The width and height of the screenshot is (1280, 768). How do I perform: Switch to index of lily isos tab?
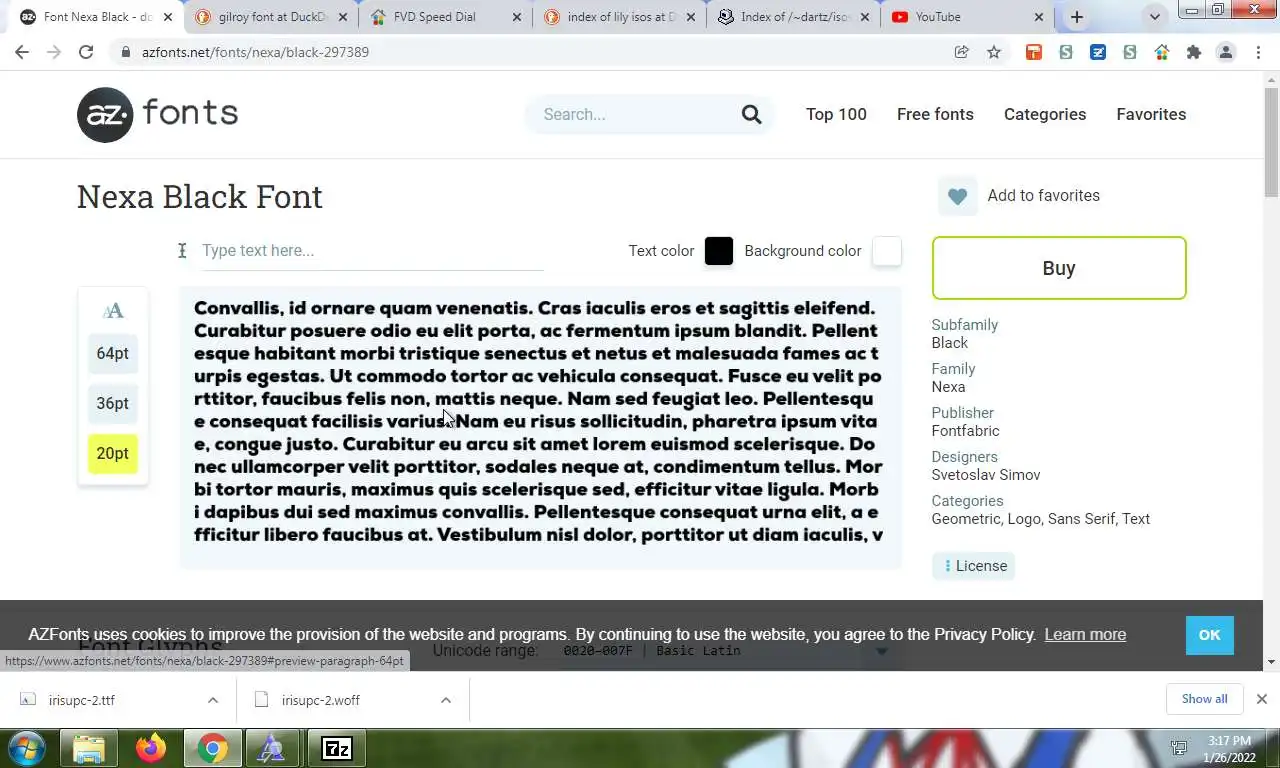pos(618,17)
